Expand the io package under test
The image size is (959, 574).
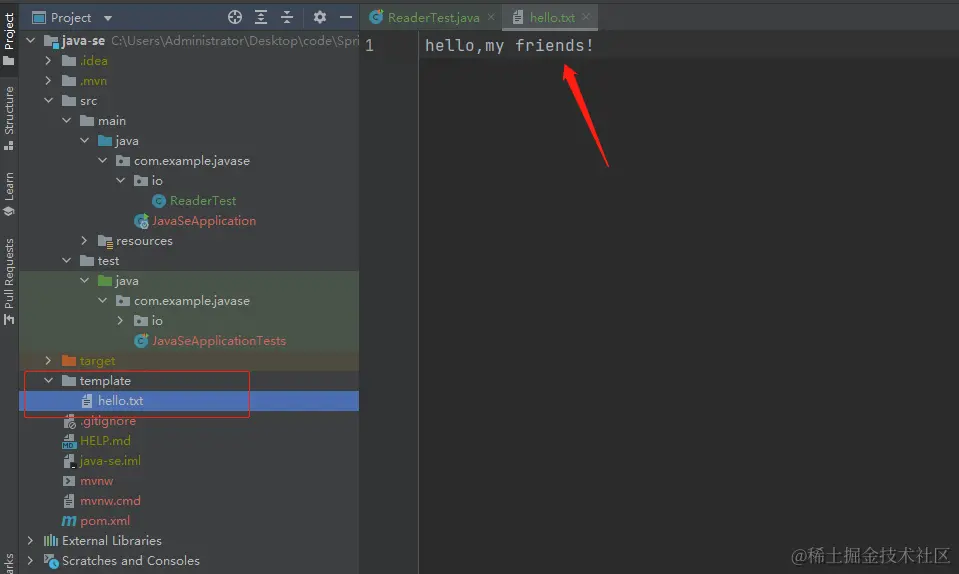[x=120, y=320]
